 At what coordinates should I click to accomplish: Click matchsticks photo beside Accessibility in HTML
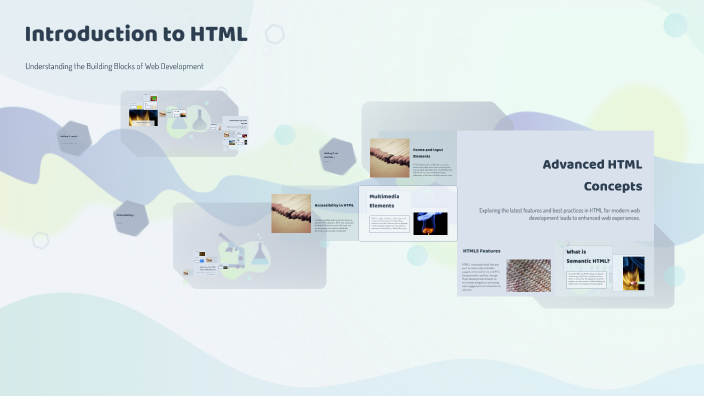(x=291, y=213)
